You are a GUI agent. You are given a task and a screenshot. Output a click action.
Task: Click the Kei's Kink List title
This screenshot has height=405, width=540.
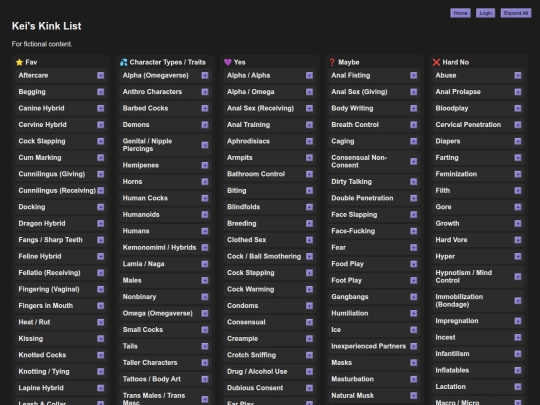click(46, 26)
